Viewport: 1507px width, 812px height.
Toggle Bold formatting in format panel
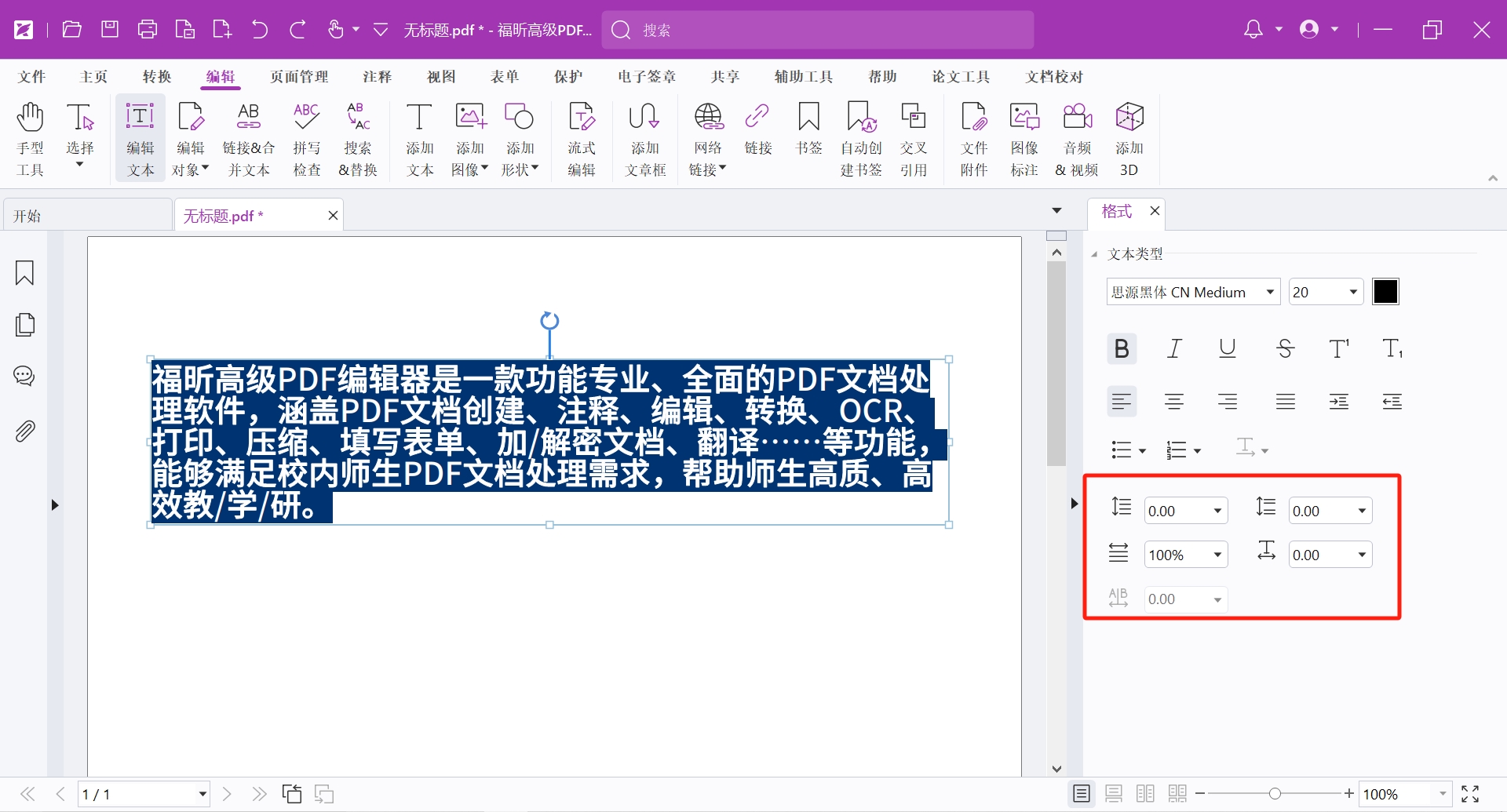point(1122,348)
